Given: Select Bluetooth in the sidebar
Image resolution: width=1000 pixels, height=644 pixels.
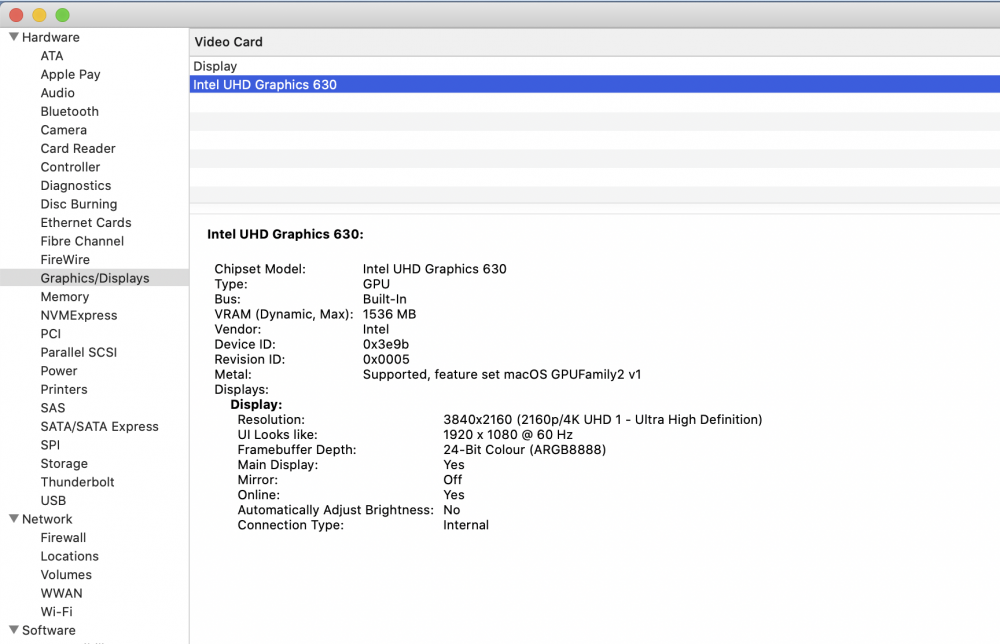Looking at the screenshot, I should 70,112.
